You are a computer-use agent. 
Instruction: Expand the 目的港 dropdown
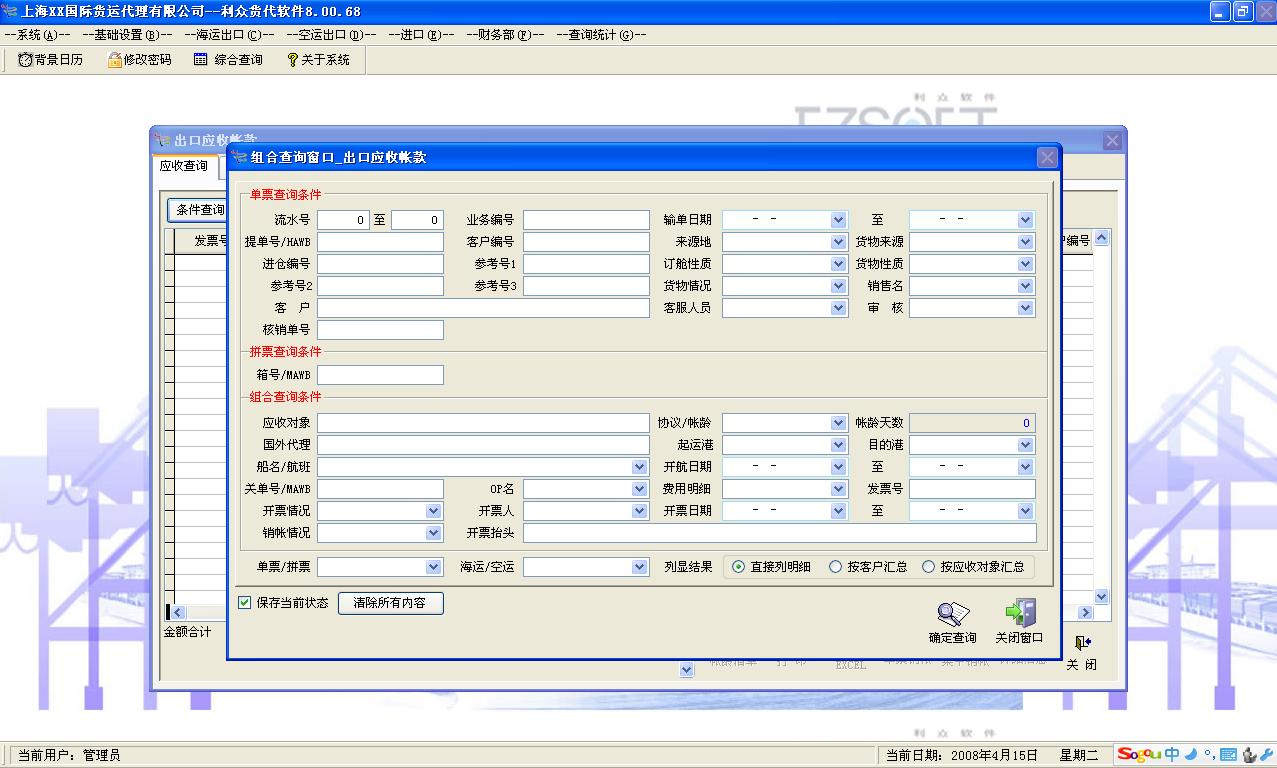tap(1025, 445)
